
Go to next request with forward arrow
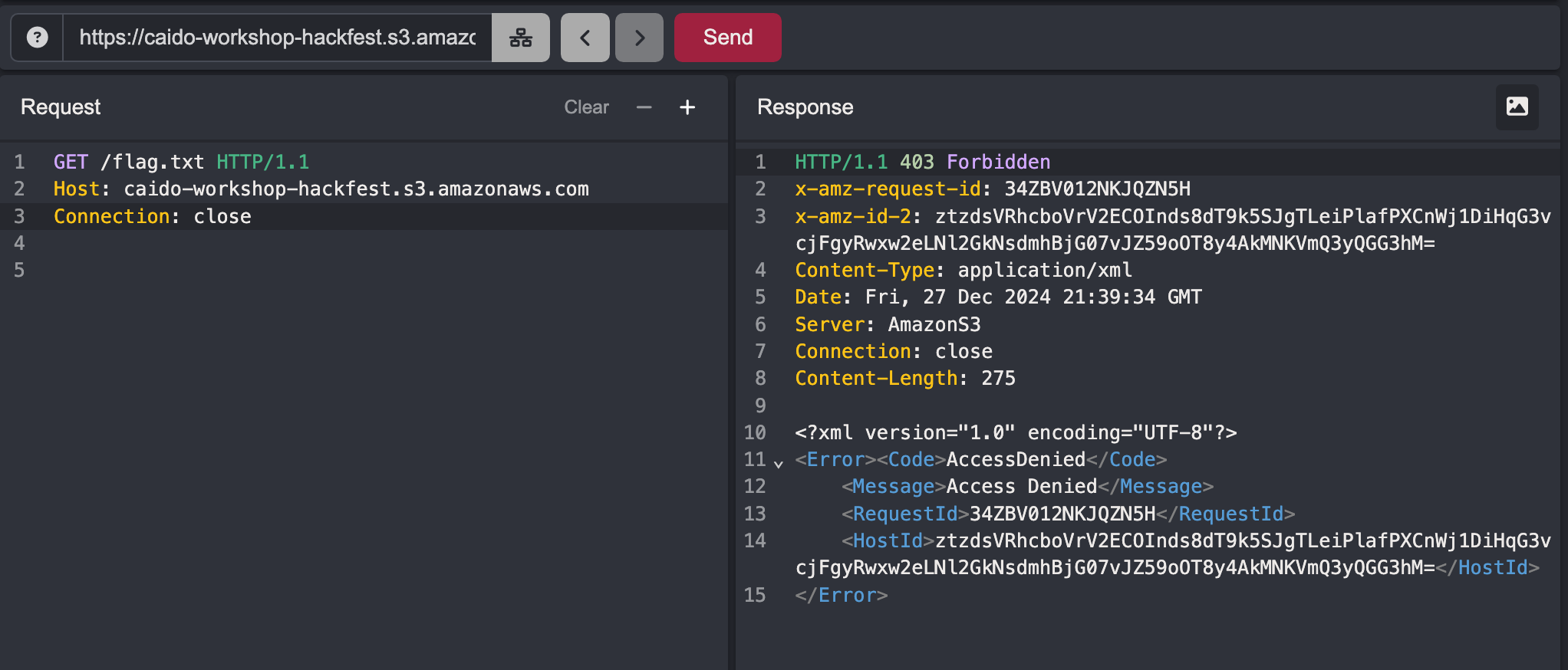(639, 37)
